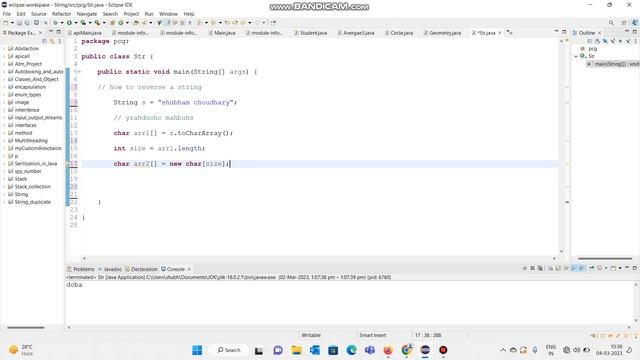Toggle Mark Occurrences in the main toolbar

click(x=167, y=23)
